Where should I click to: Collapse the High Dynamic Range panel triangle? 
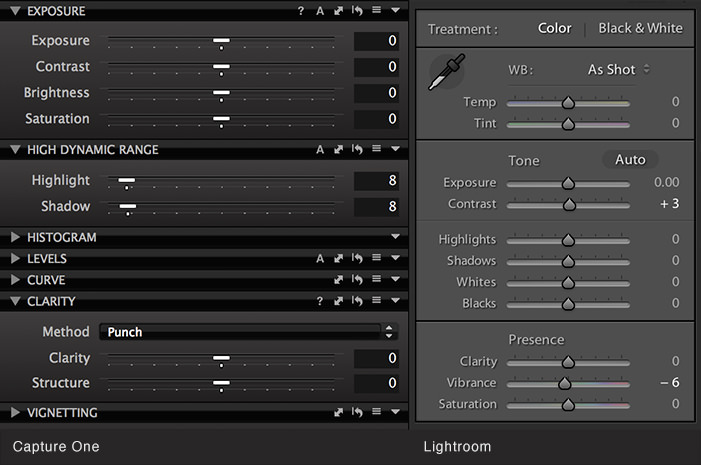[x=15, y=149]
